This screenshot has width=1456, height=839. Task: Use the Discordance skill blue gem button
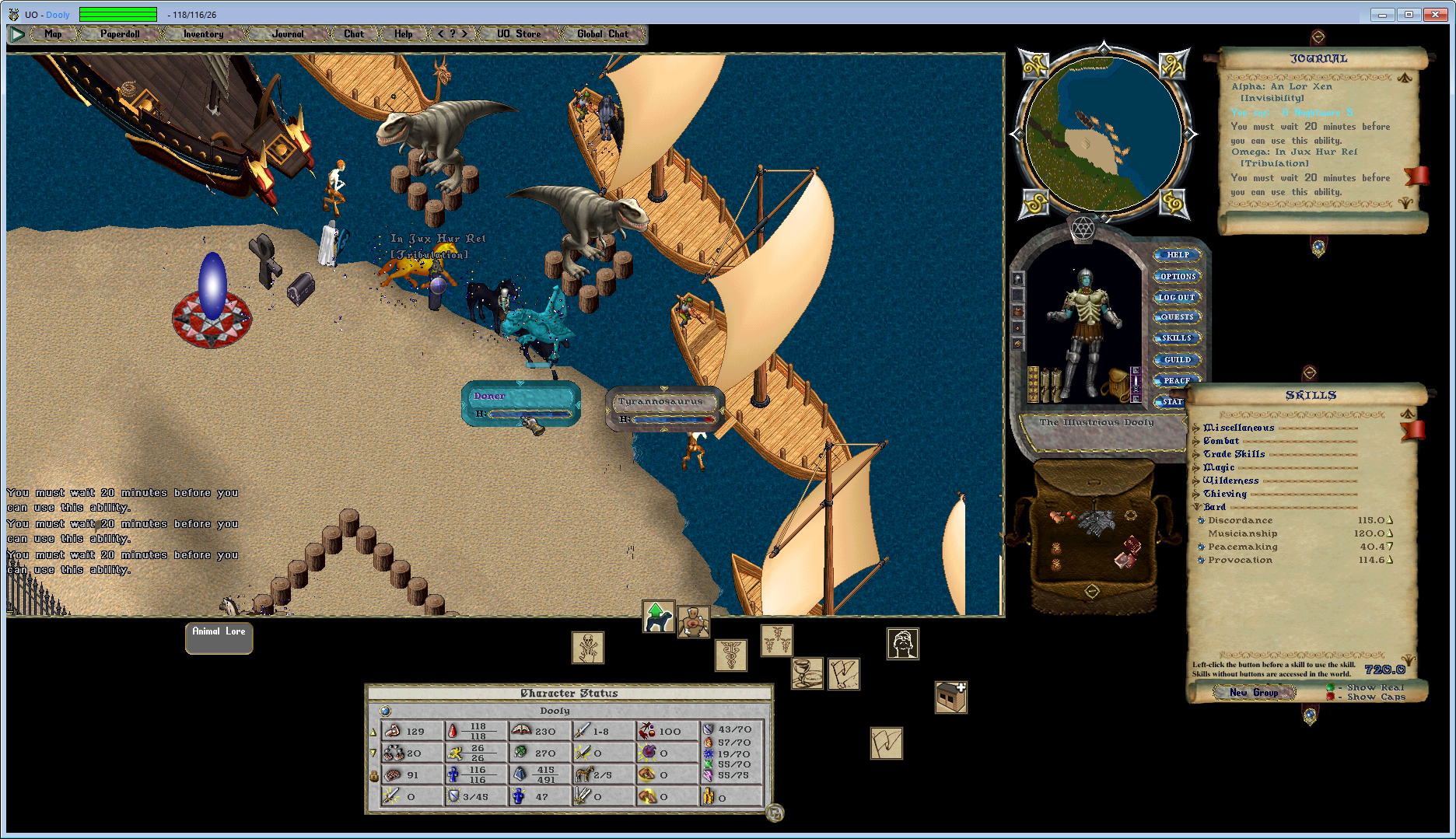coord(1201,521)
